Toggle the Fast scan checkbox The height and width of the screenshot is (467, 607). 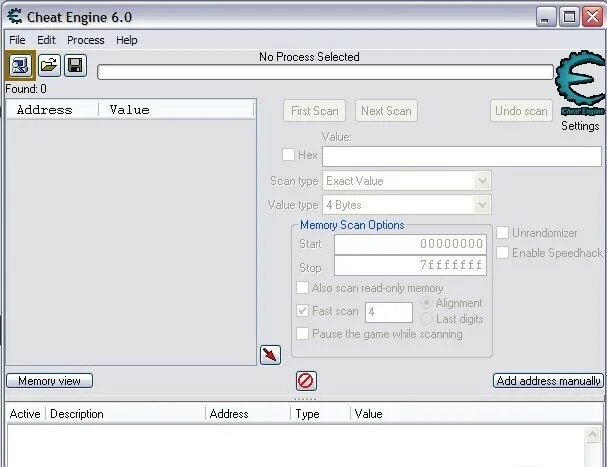pyautogui.click(x=302, y=311)
